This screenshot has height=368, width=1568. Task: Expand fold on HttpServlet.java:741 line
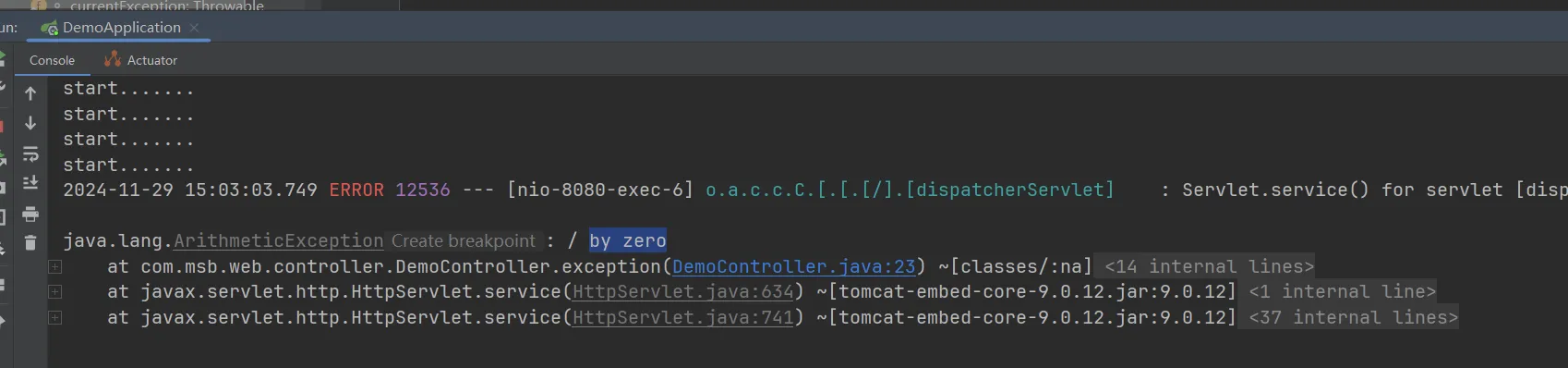[x=55, y=318]
